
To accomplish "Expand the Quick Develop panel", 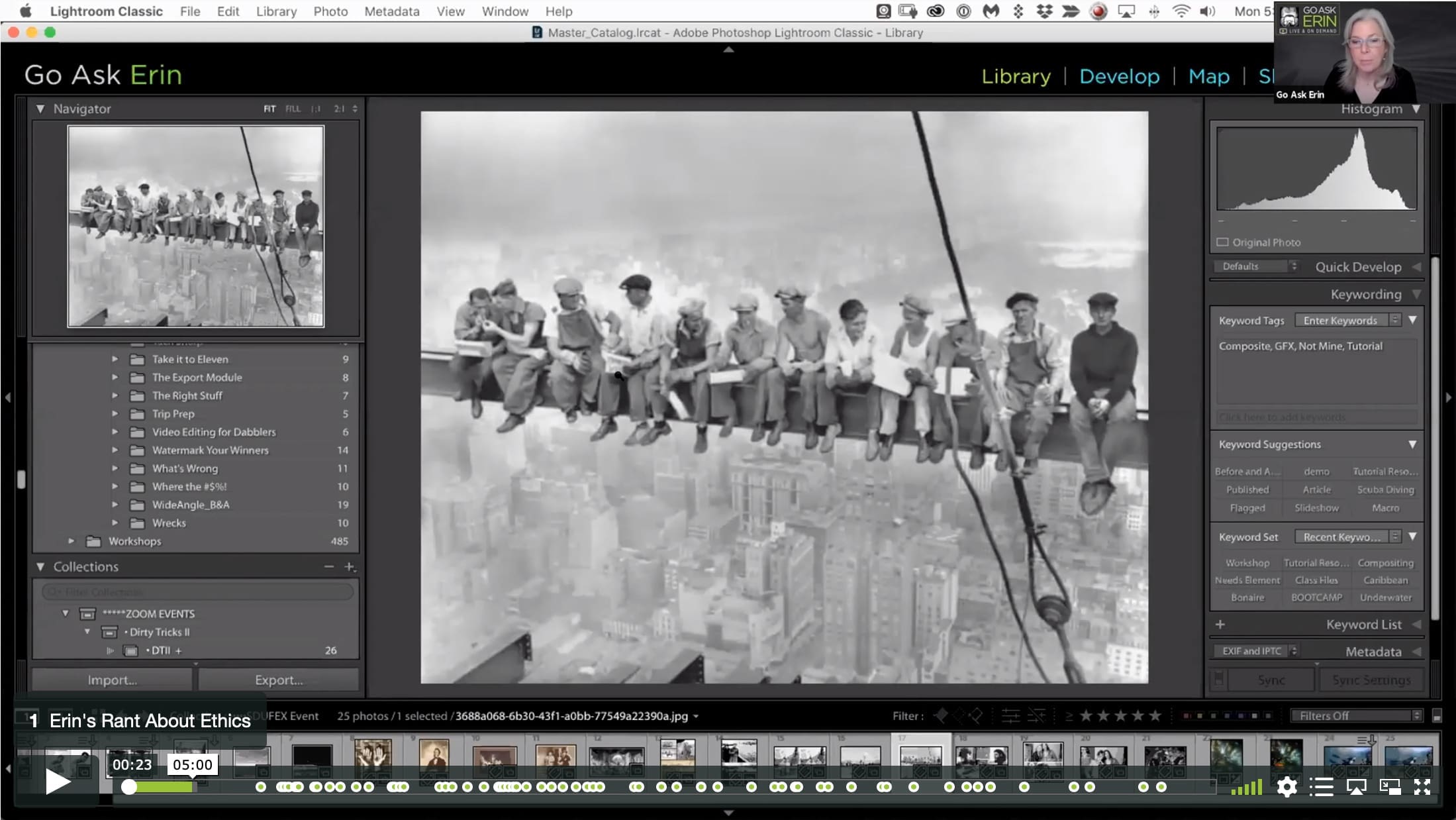I will [1416, 267].
